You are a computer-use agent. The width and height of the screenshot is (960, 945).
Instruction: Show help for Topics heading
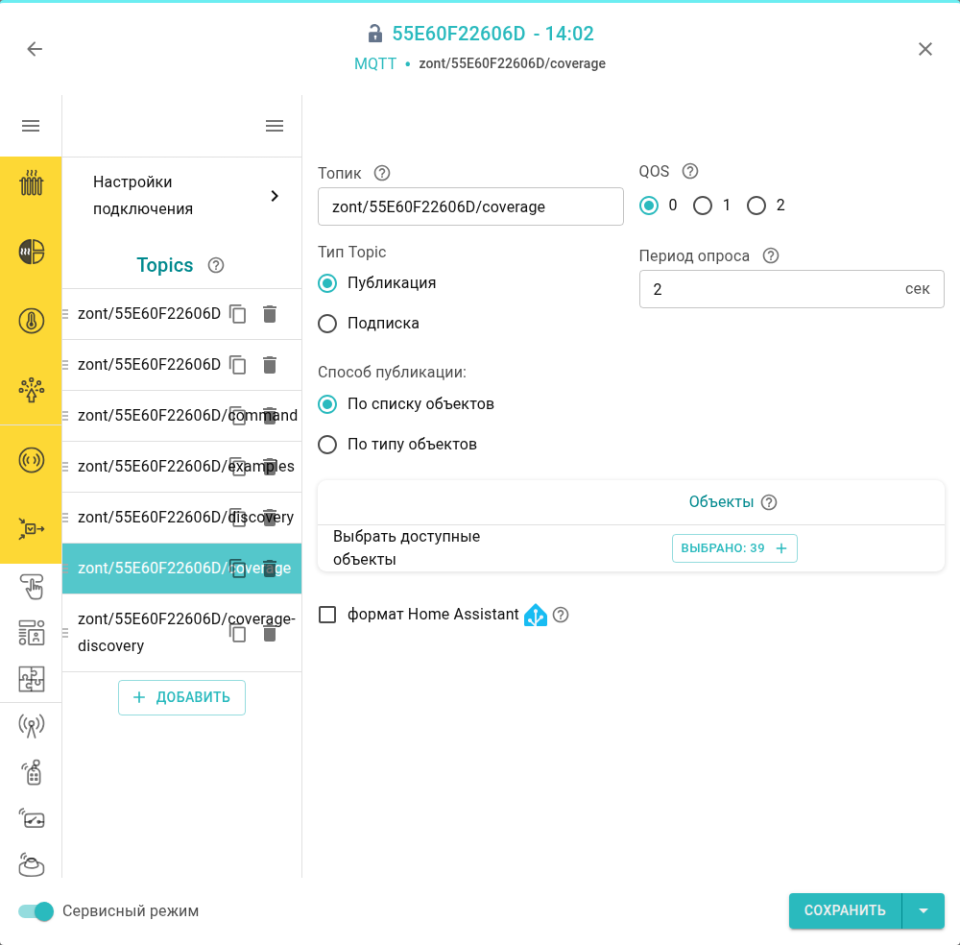(216, 266)
